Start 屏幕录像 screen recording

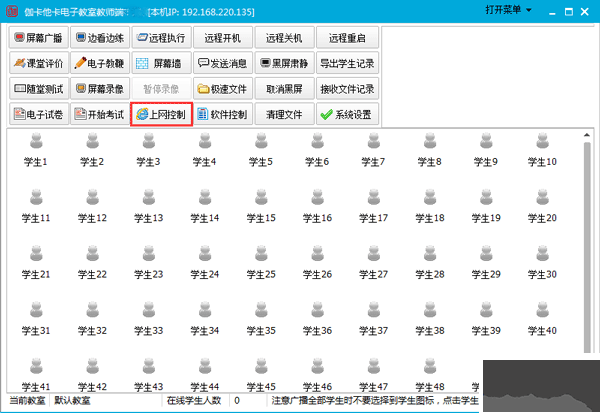click(100, 89)
